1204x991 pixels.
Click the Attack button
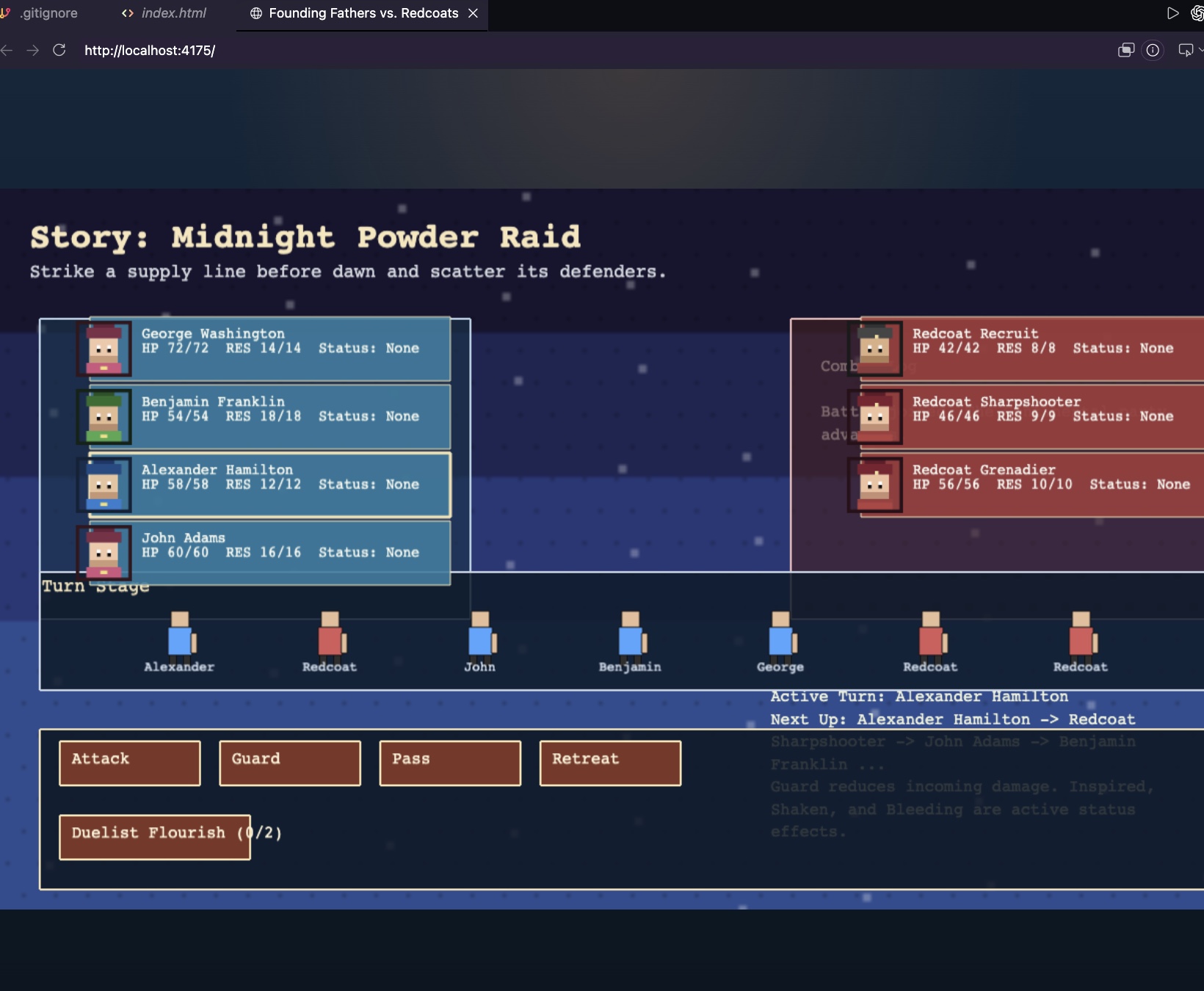130,763
